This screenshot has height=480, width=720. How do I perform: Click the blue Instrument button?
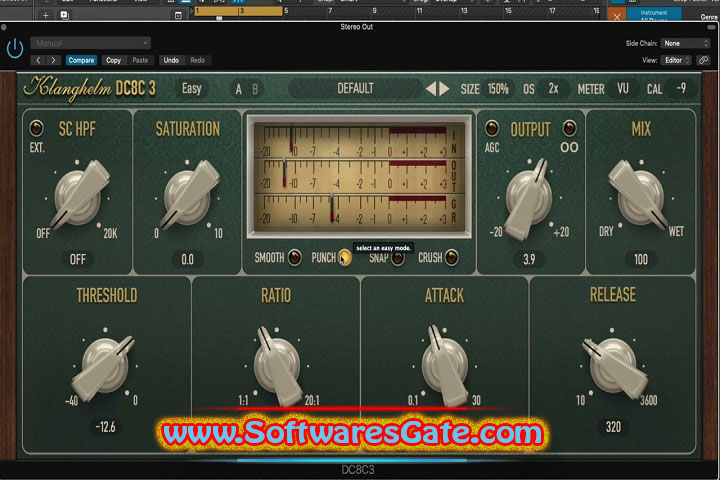(x=653, y=14)
